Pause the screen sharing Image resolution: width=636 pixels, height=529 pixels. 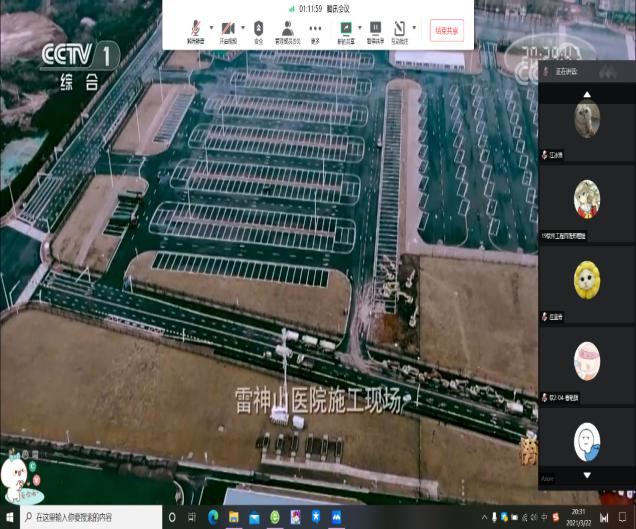[x=376, y=29]
